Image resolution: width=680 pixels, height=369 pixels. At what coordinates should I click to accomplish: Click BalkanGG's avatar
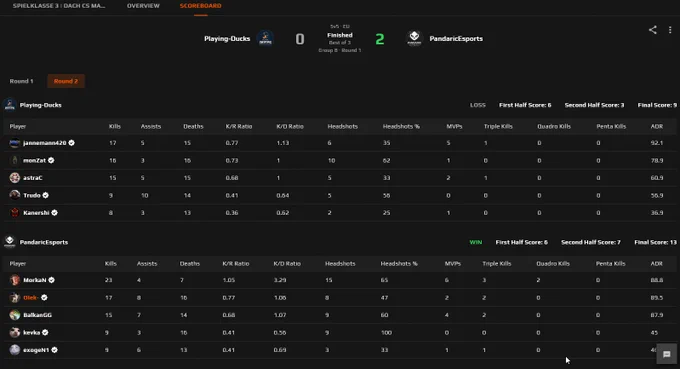tap(15, 315)
